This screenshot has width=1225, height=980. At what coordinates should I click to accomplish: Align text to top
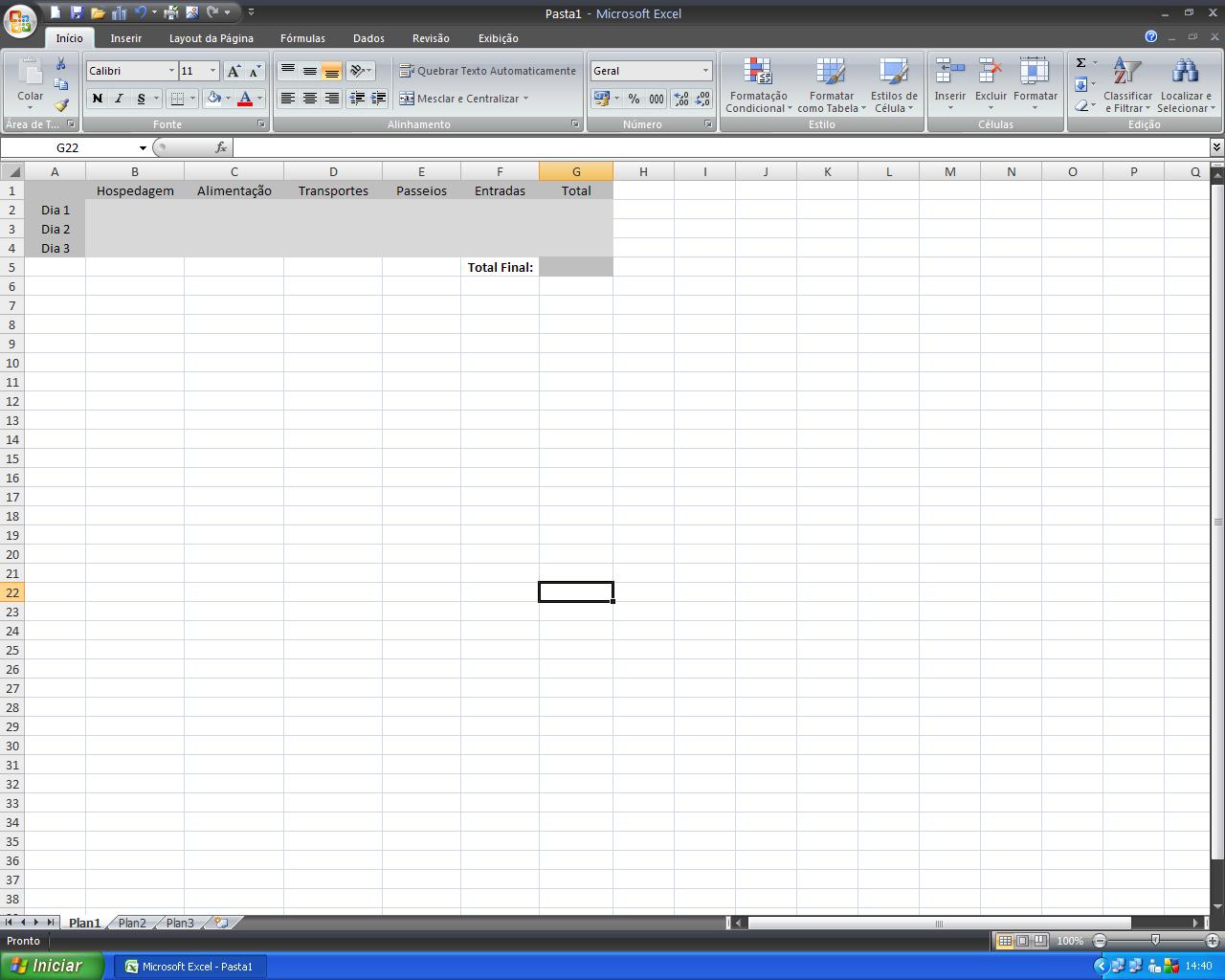point(288,71)
